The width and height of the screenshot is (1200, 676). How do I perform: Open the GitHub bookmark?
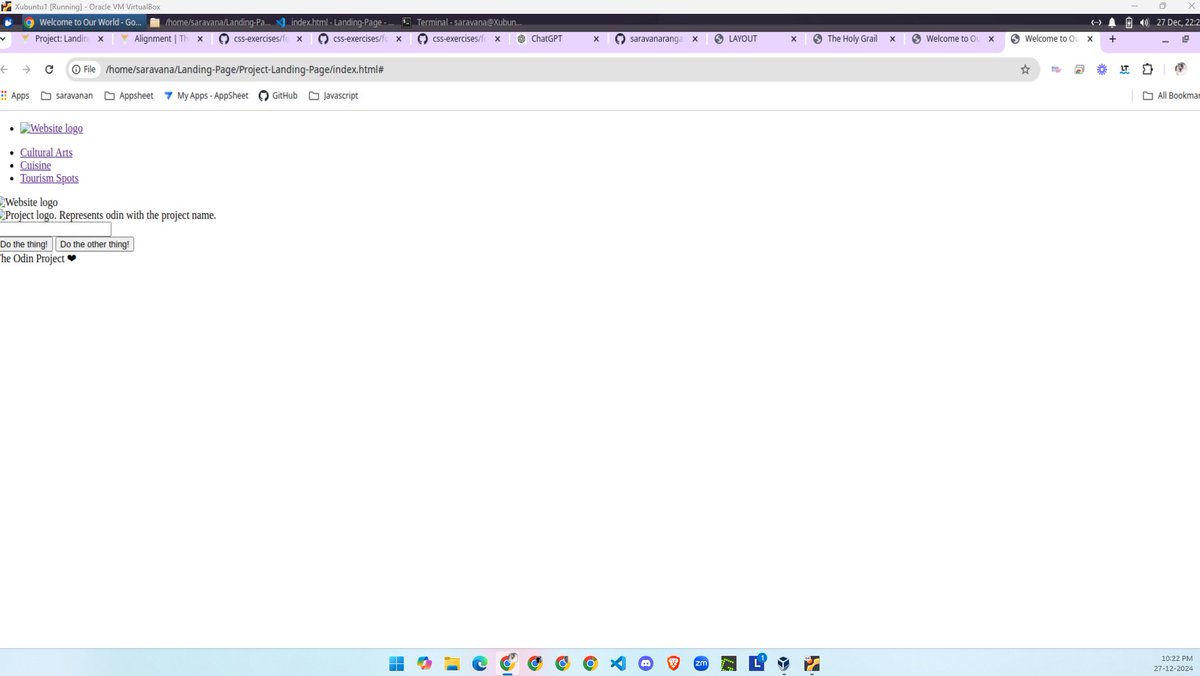click(278, 96)
